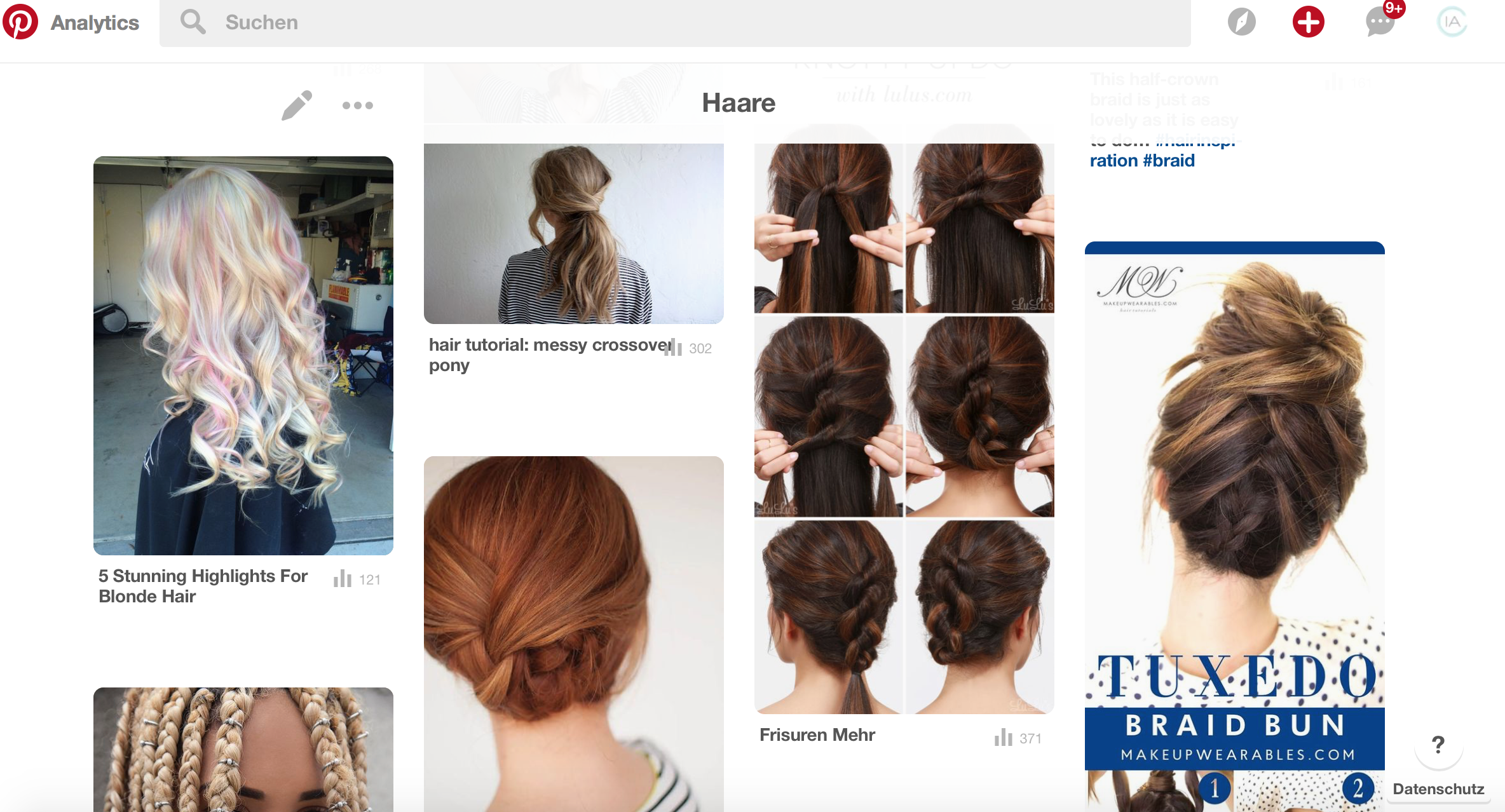
Task: Click the '5 Stunning Highlights For Blonde Hair' title
Action: 203,586
